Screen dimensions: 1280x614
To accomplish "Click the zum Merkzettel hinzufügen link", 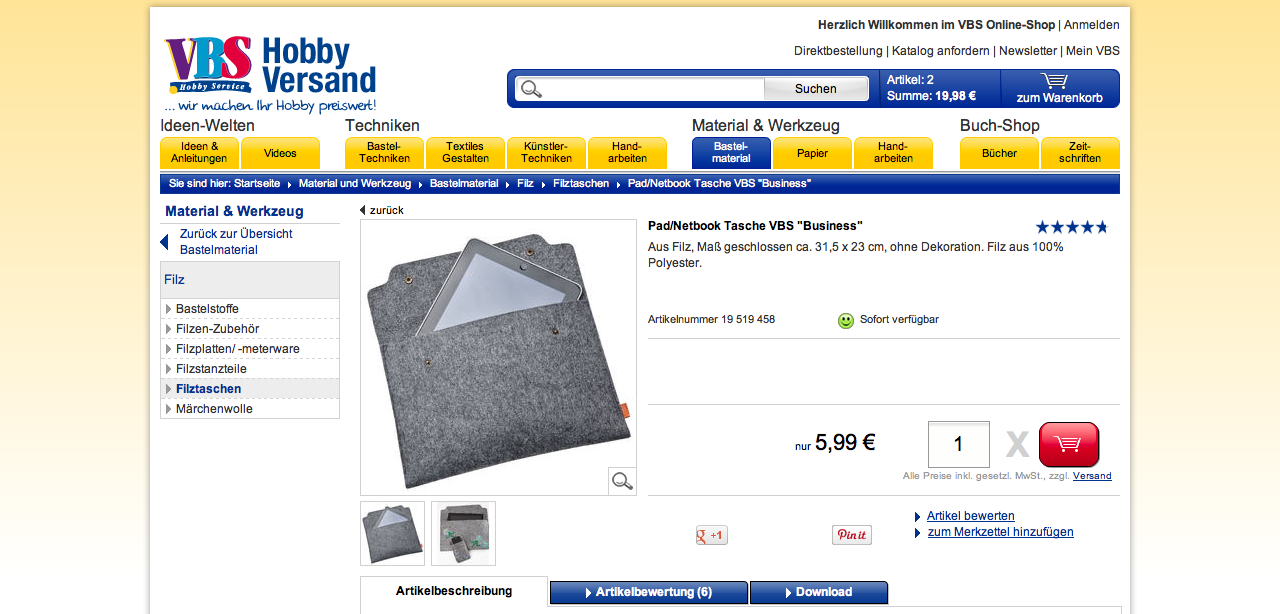I will (x=1000, y=532).
